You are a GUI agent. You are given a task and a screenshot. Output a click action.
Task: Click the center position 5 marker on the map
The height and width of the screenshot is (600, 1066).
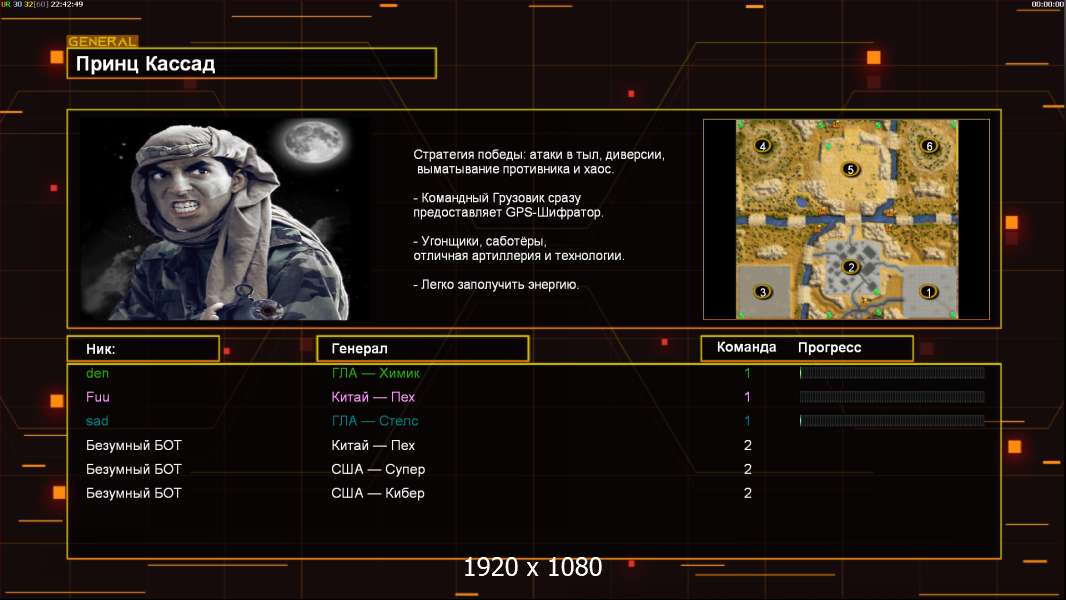[851, 169]
